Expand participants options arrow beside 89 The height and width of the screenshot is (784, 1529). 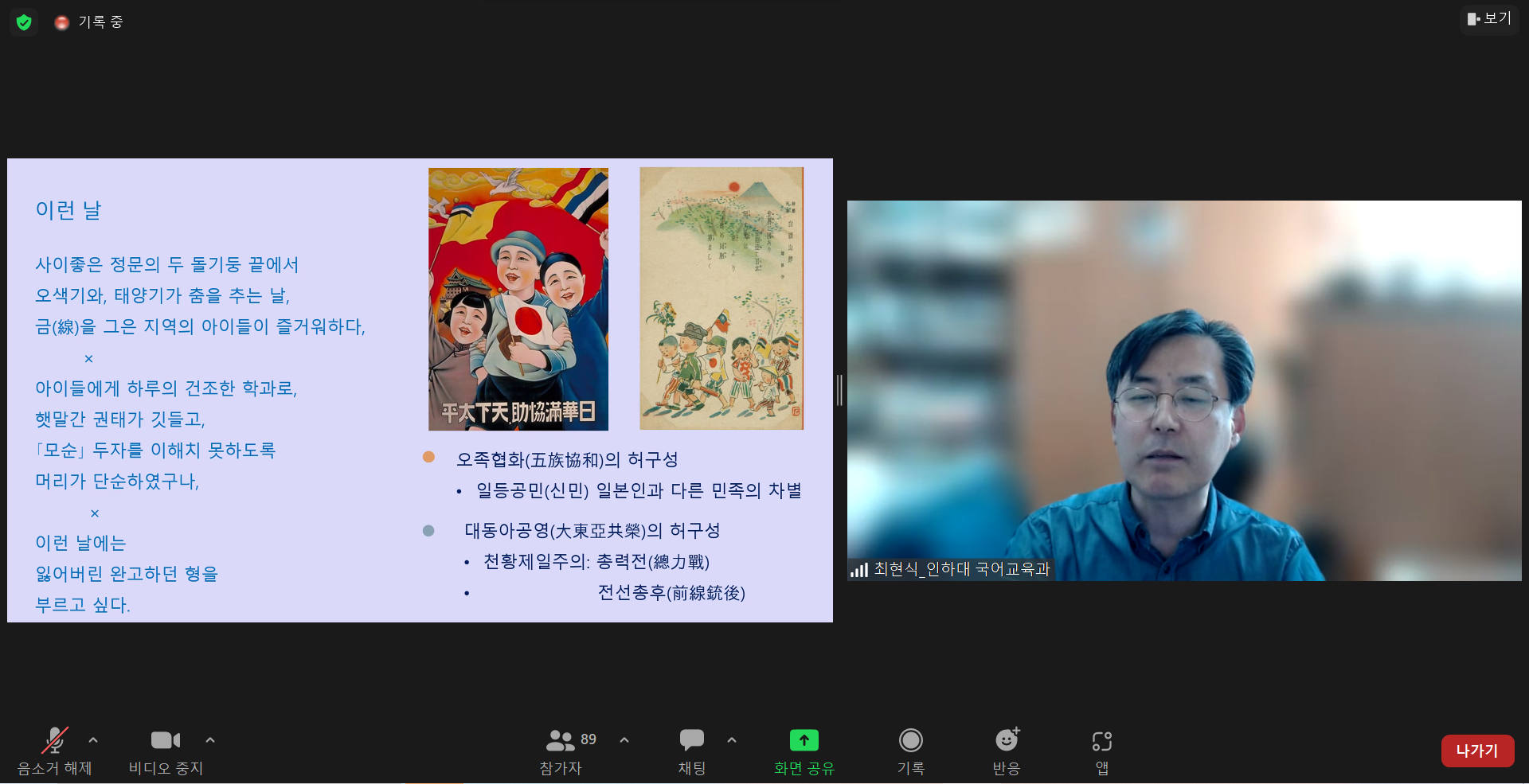pos(624,740)
